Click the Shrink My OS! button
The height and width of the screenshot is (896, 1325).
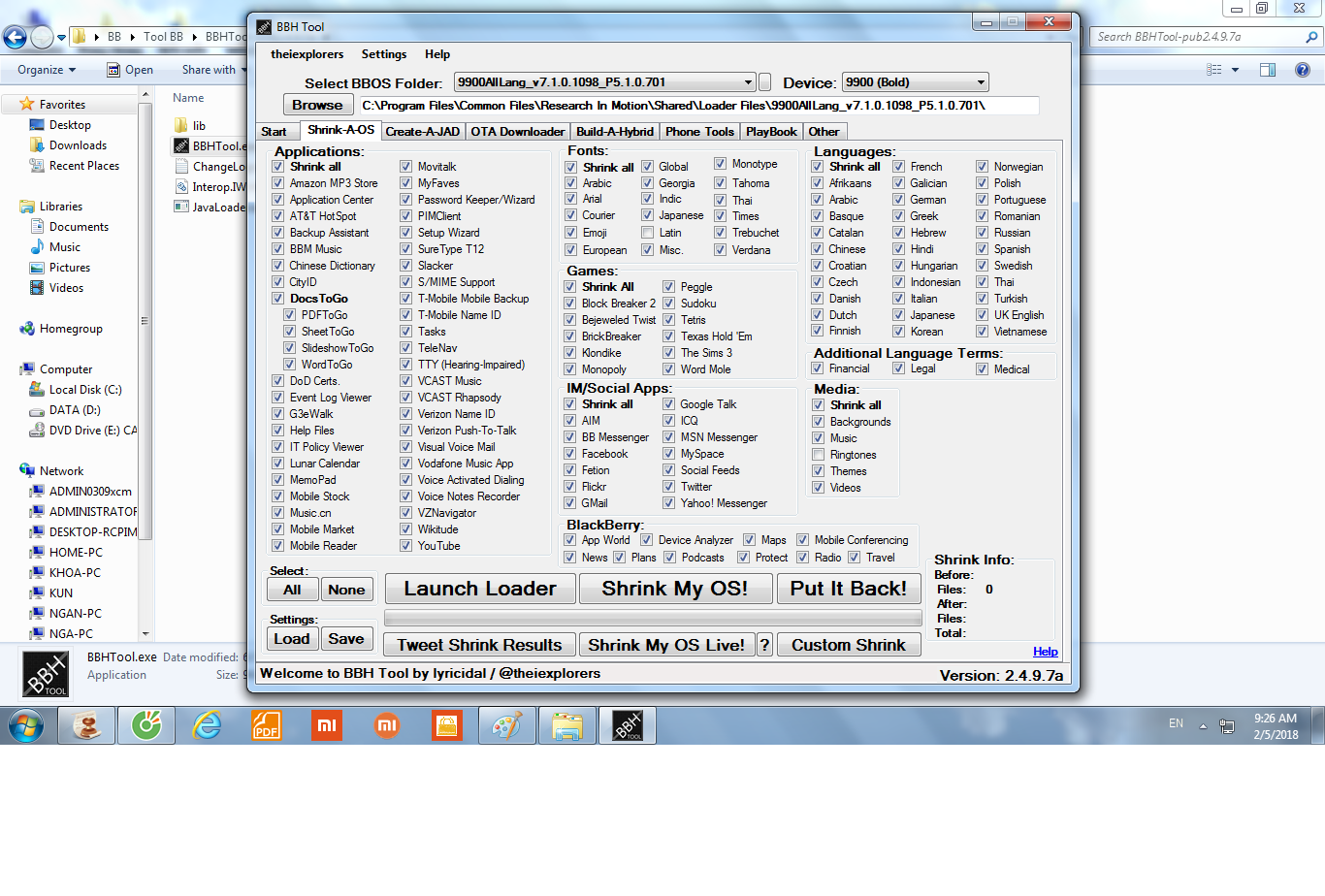(x=675, y=589)
